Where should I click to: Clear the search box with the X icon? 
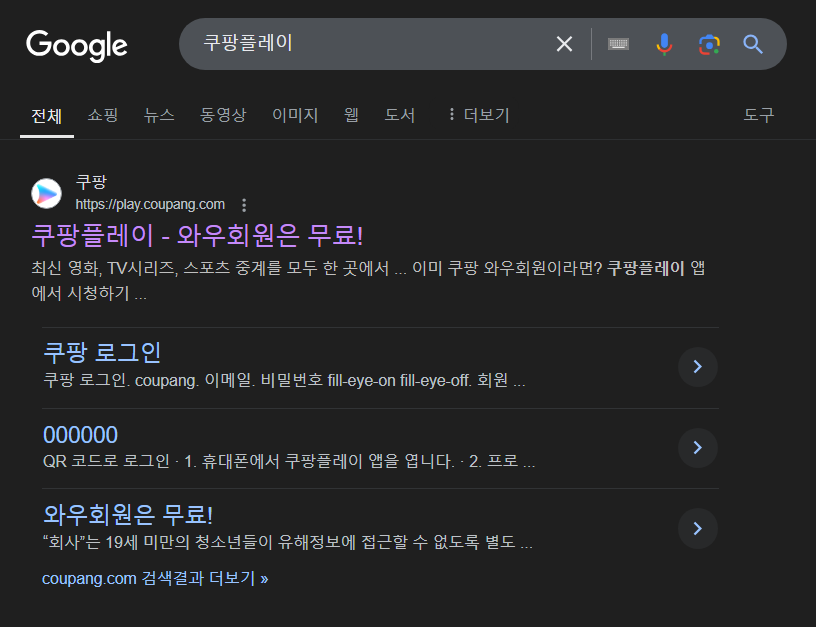564,44
